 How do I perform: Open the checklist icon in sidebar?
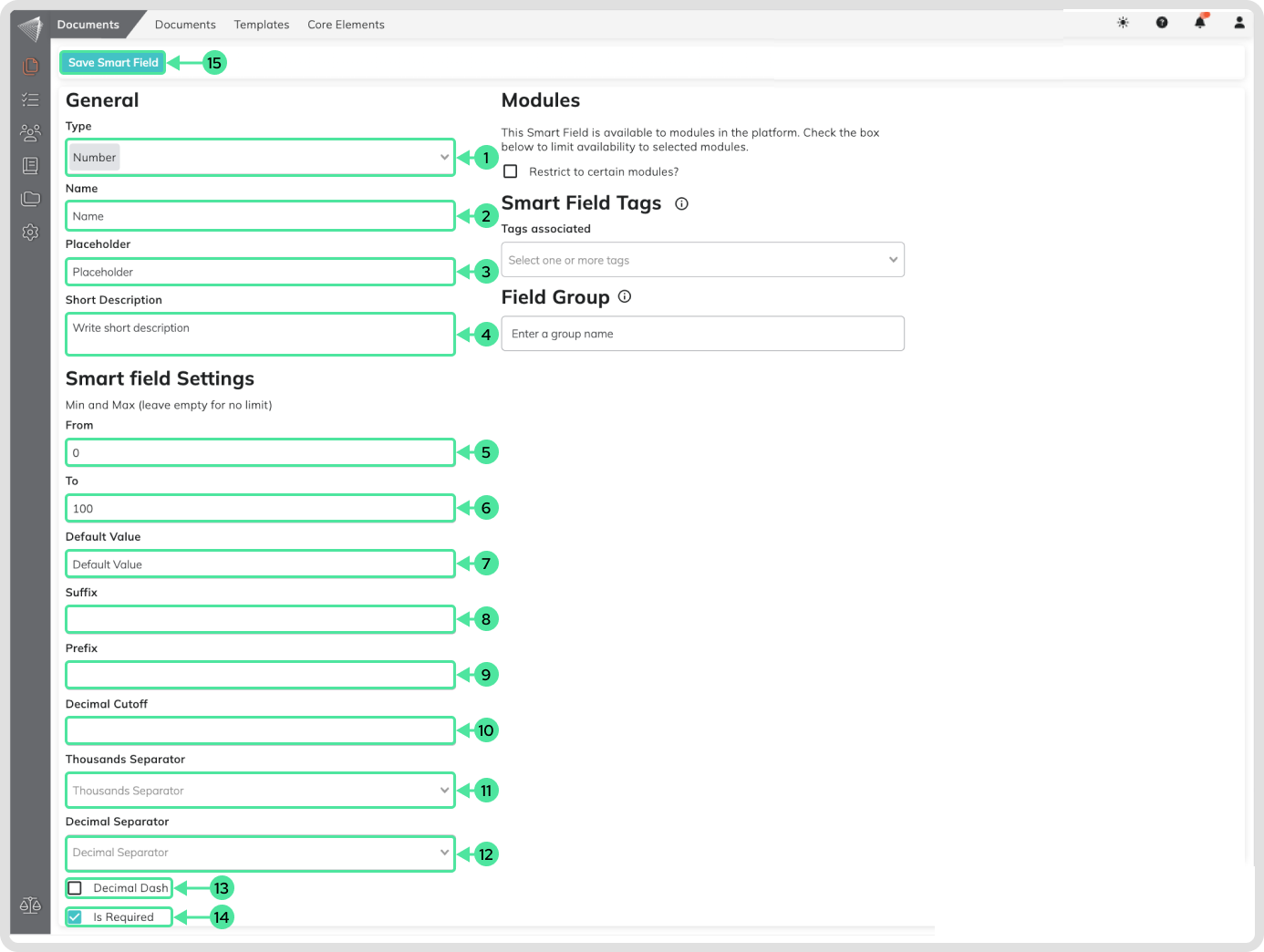tap(30, 99)
